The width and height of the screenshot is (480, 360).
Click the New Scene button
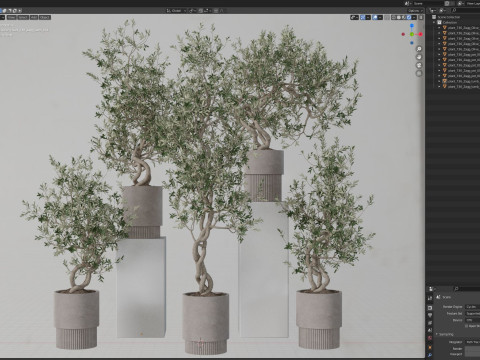(x=447, y=4)
